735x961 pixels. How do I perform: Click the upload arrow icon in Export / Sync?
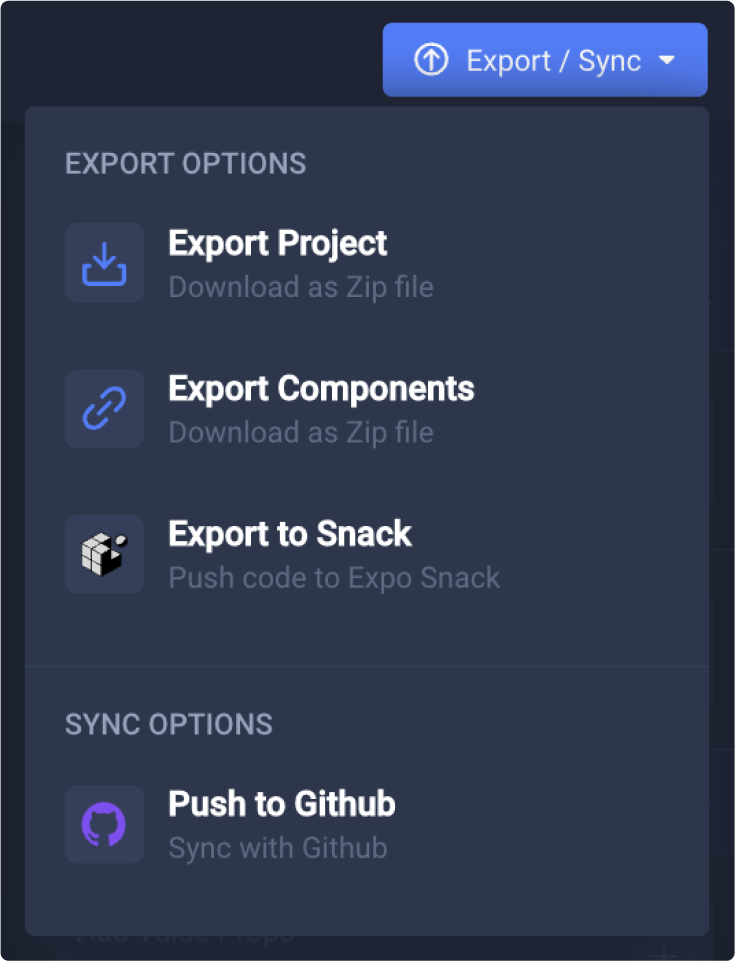(x=431, y=60)
